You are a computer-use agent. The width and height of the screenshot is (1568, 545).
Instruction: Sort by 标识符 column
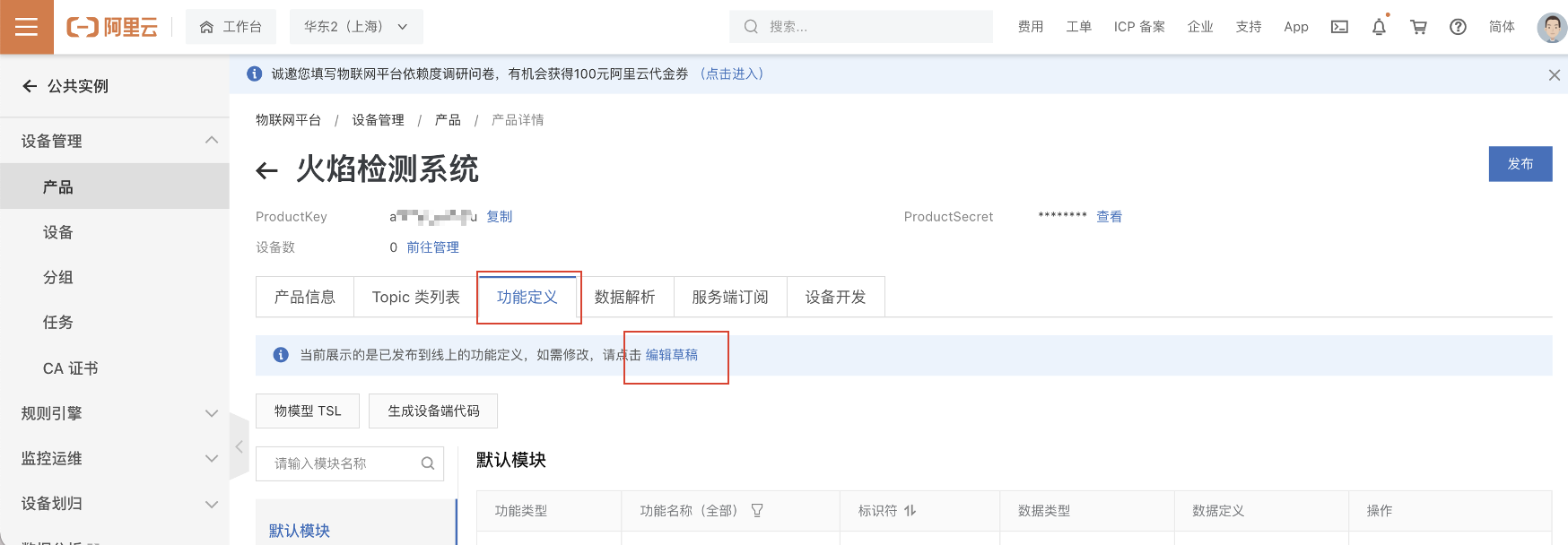[x=910, y=510]
